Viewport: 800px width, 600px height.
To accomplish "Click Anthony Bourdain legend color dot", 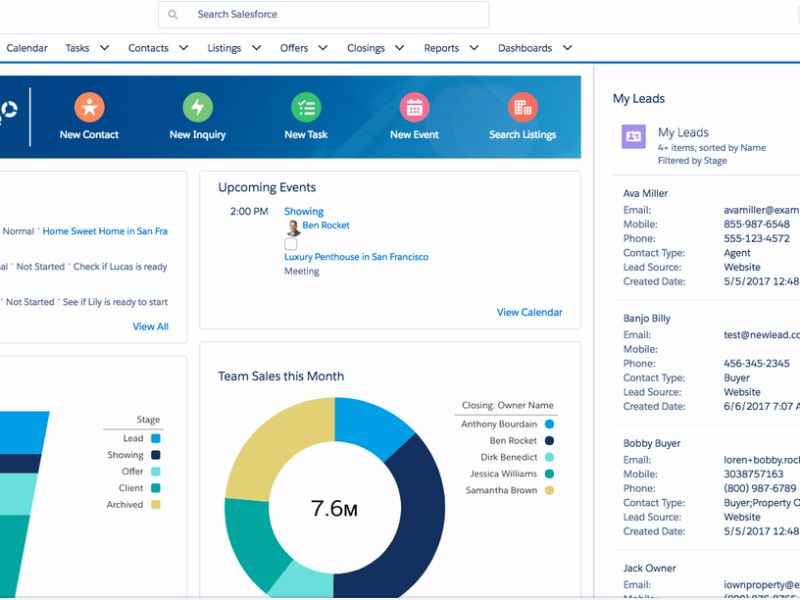I will point(549,424).
